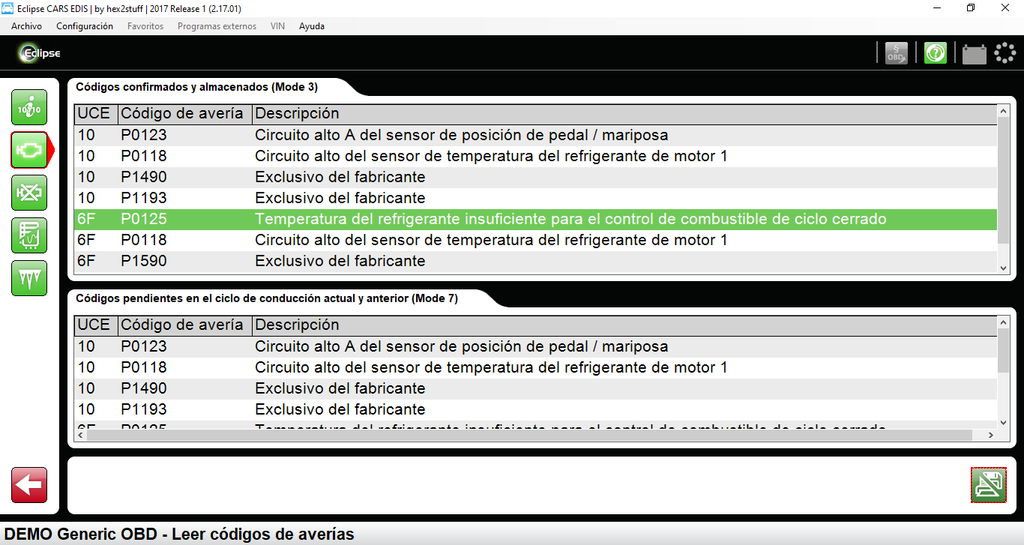Screen dimensions: 1024x545
Task: Select the highlighted P0125 fault code row
Action: tap(535, 219)
